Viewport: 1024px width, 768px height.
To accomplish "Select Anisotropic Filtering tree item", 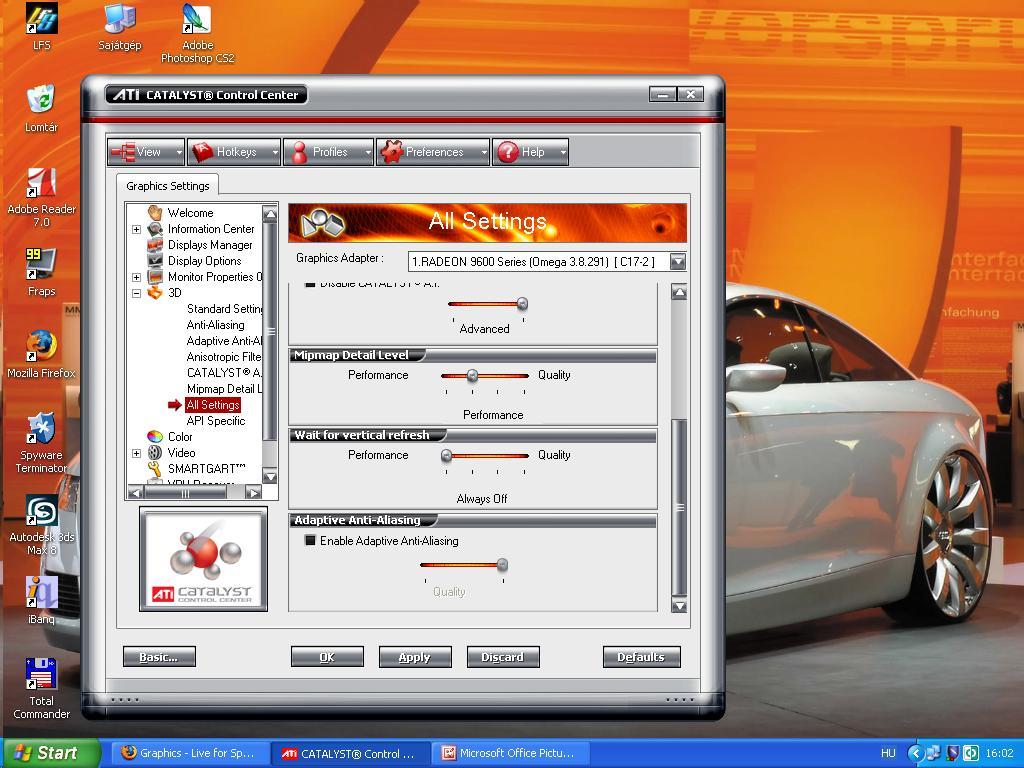I will 224,357.
